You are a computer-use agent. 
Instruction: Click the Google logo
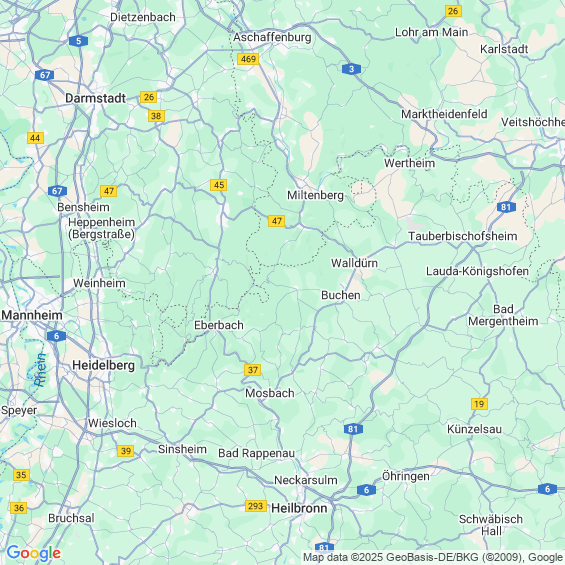(x=34, y=553)
